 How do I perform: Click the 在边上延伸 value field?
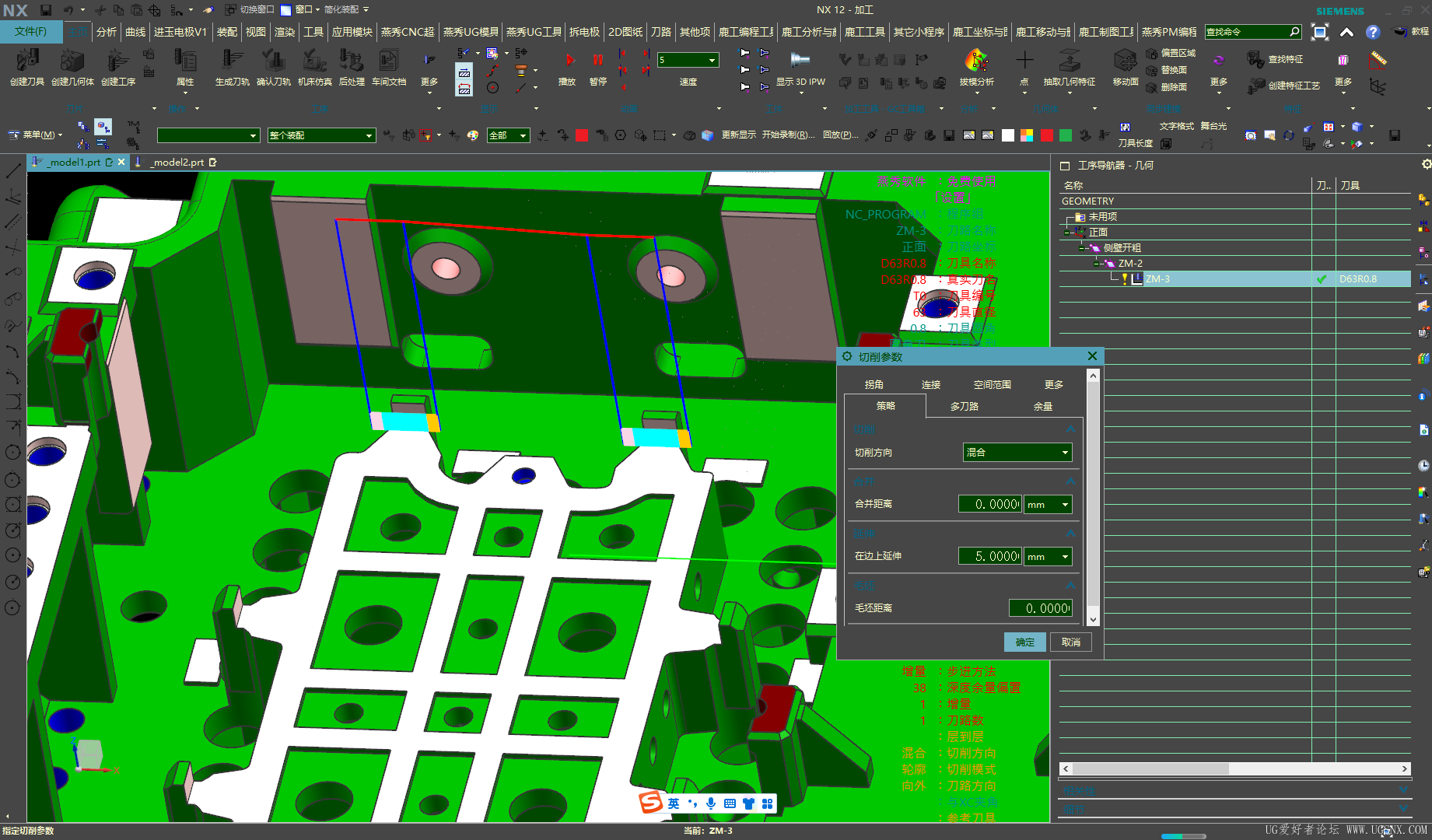tap(989, 556)
